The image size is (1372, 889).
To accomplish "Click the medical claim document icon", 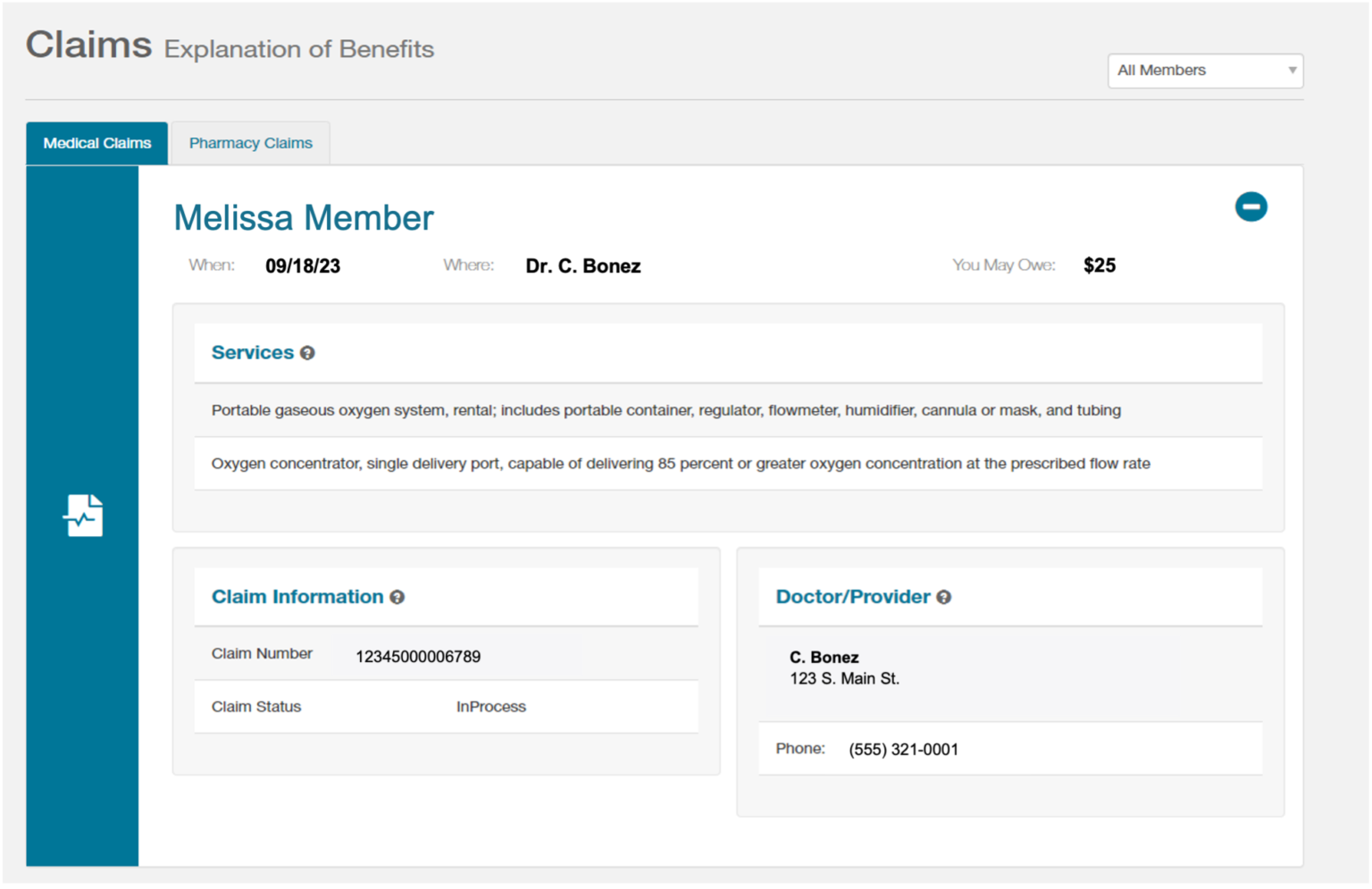I will (83, 516).
